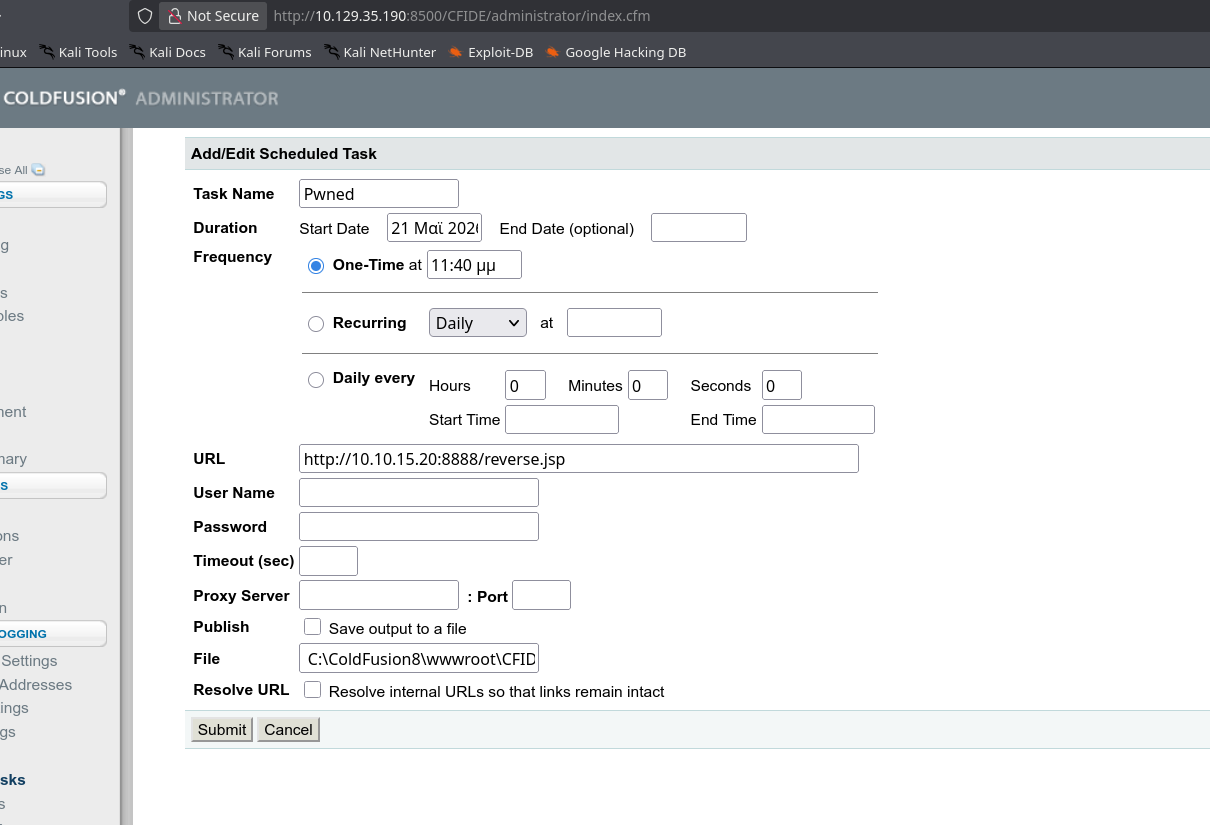Open the Exploit-DB bookmark
This screenshot has height=825, width=1210.
click(490, 52)
